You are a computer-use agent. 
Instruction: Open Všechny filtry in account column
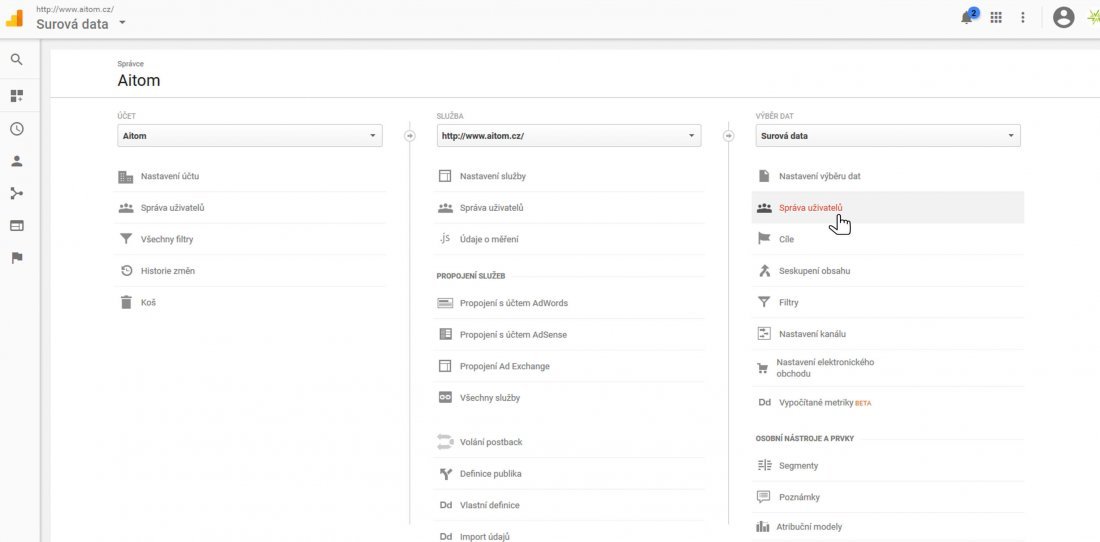pyautogui.click(x=167, y=240)
